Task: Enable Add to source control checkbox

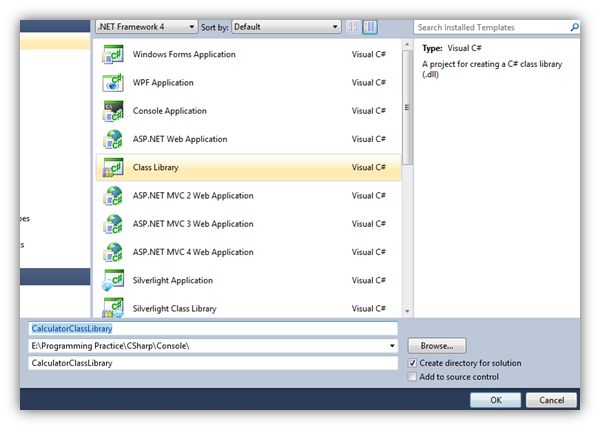Action: point(412,377)
